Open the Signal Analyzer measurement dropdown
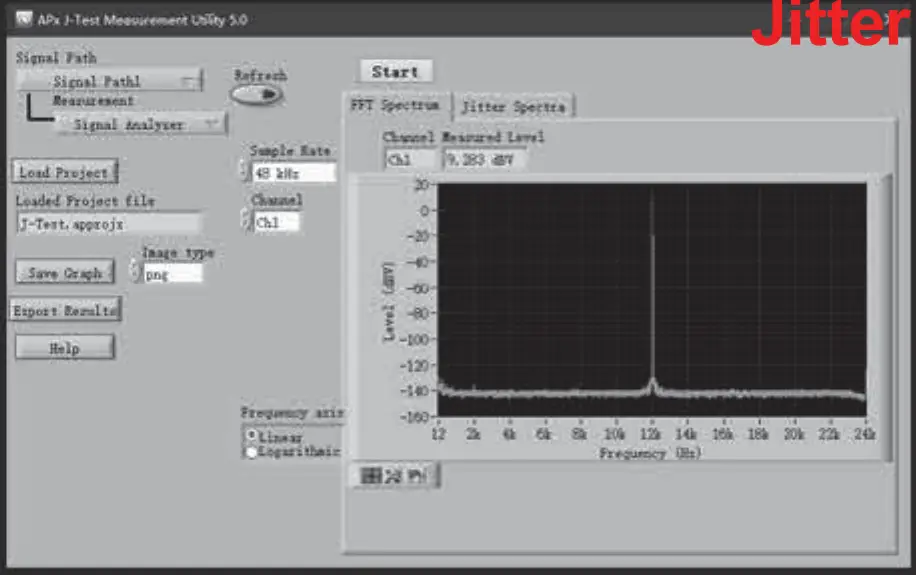 141,124
